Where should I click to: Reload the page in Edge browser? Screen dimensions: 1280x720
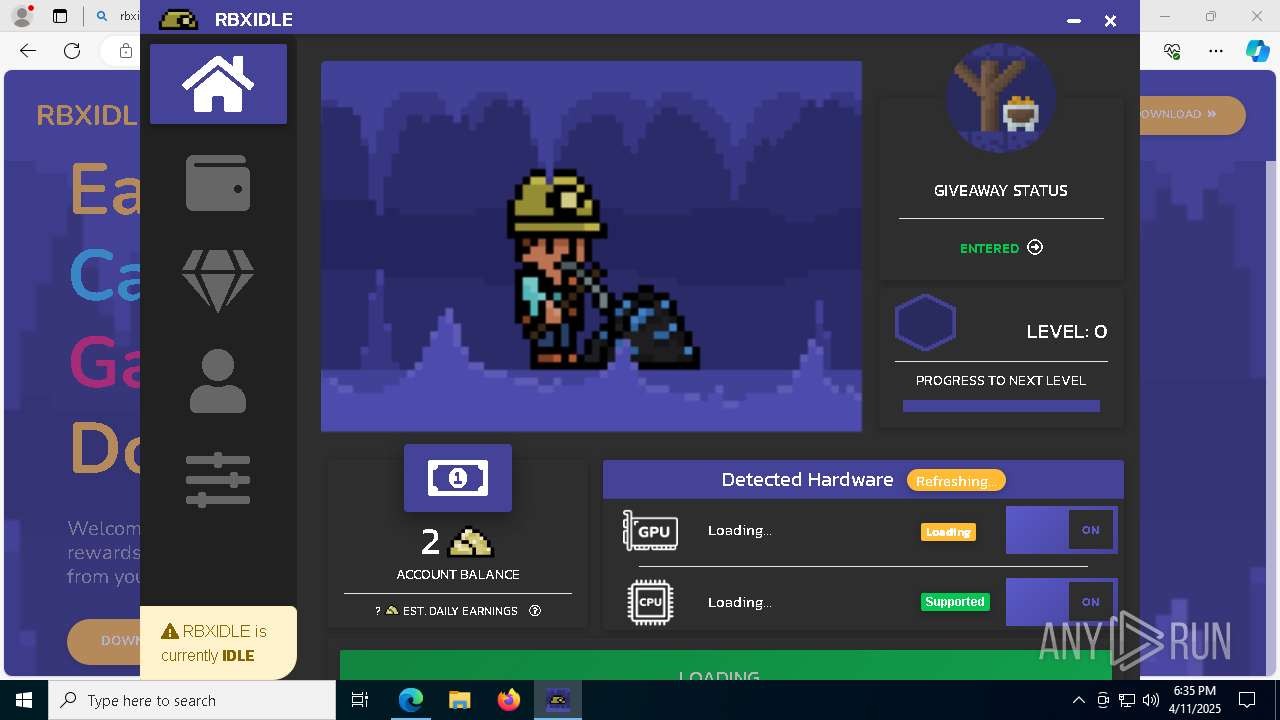point(72,51)
